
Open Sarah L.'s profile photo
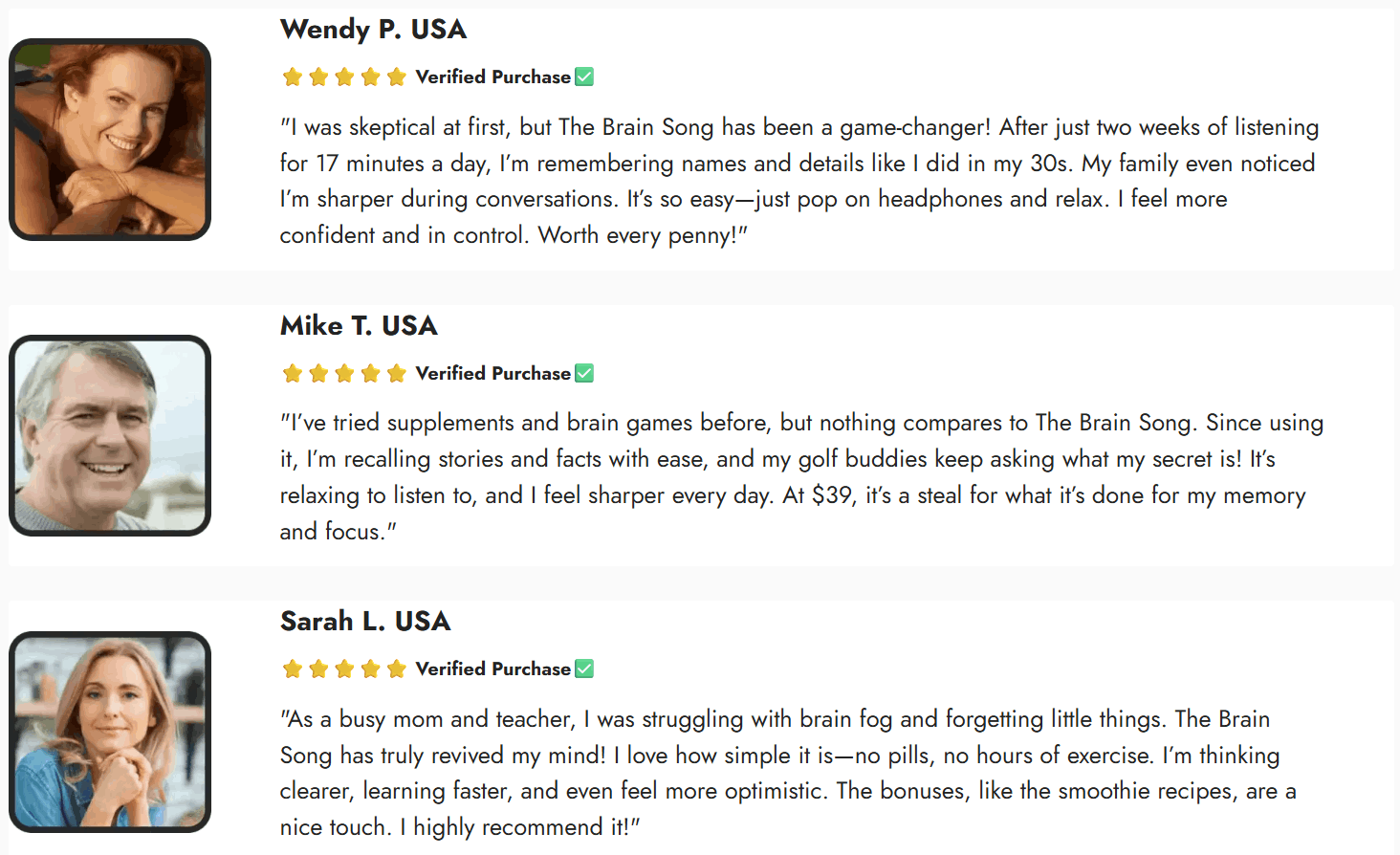(x=110, y=732)
